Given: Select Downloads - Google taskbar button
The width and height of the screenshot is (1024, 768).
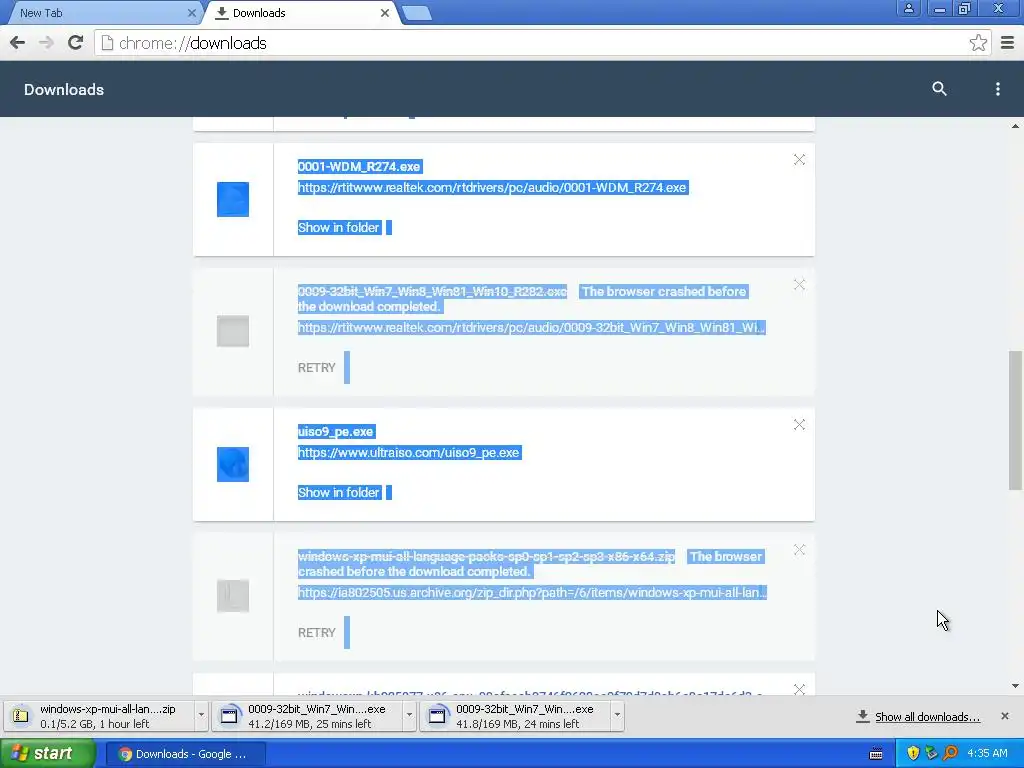Looking at the screenshot, I should tap(185, 754).
